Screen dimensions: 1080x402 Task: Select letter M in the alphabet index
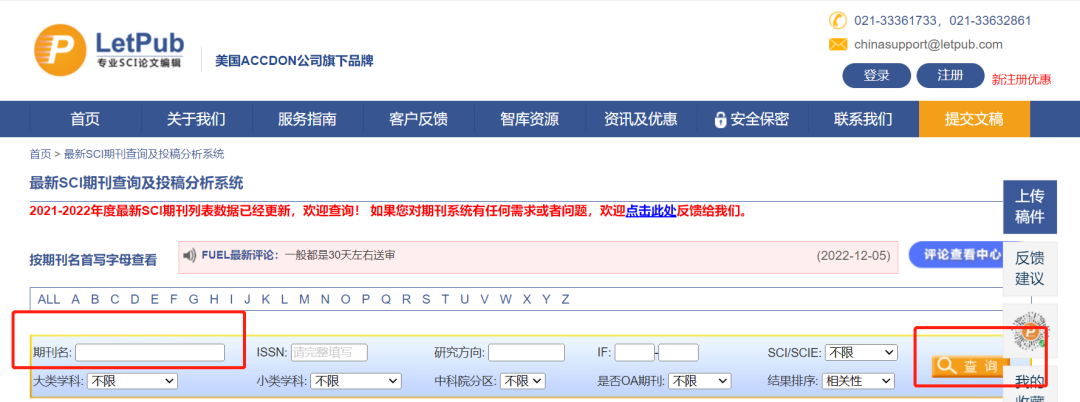[304, 299]
